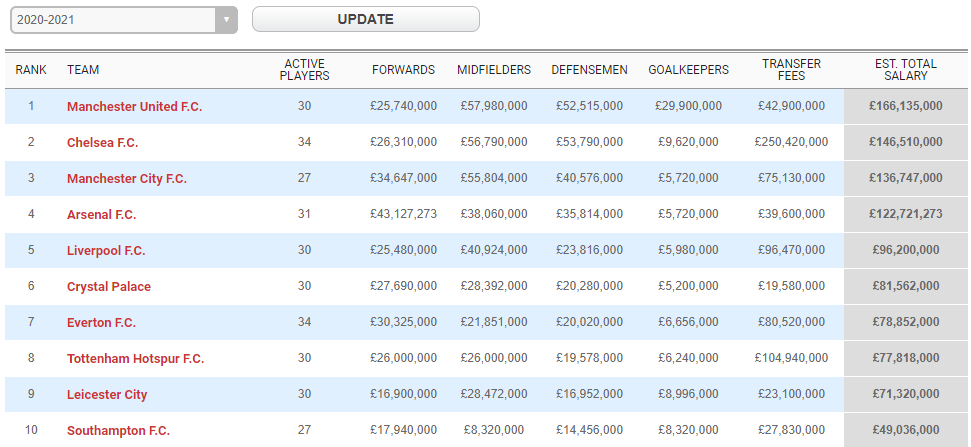Sort by Forwards column header
Screen dimensions: 971x447
tap(403, 70)
